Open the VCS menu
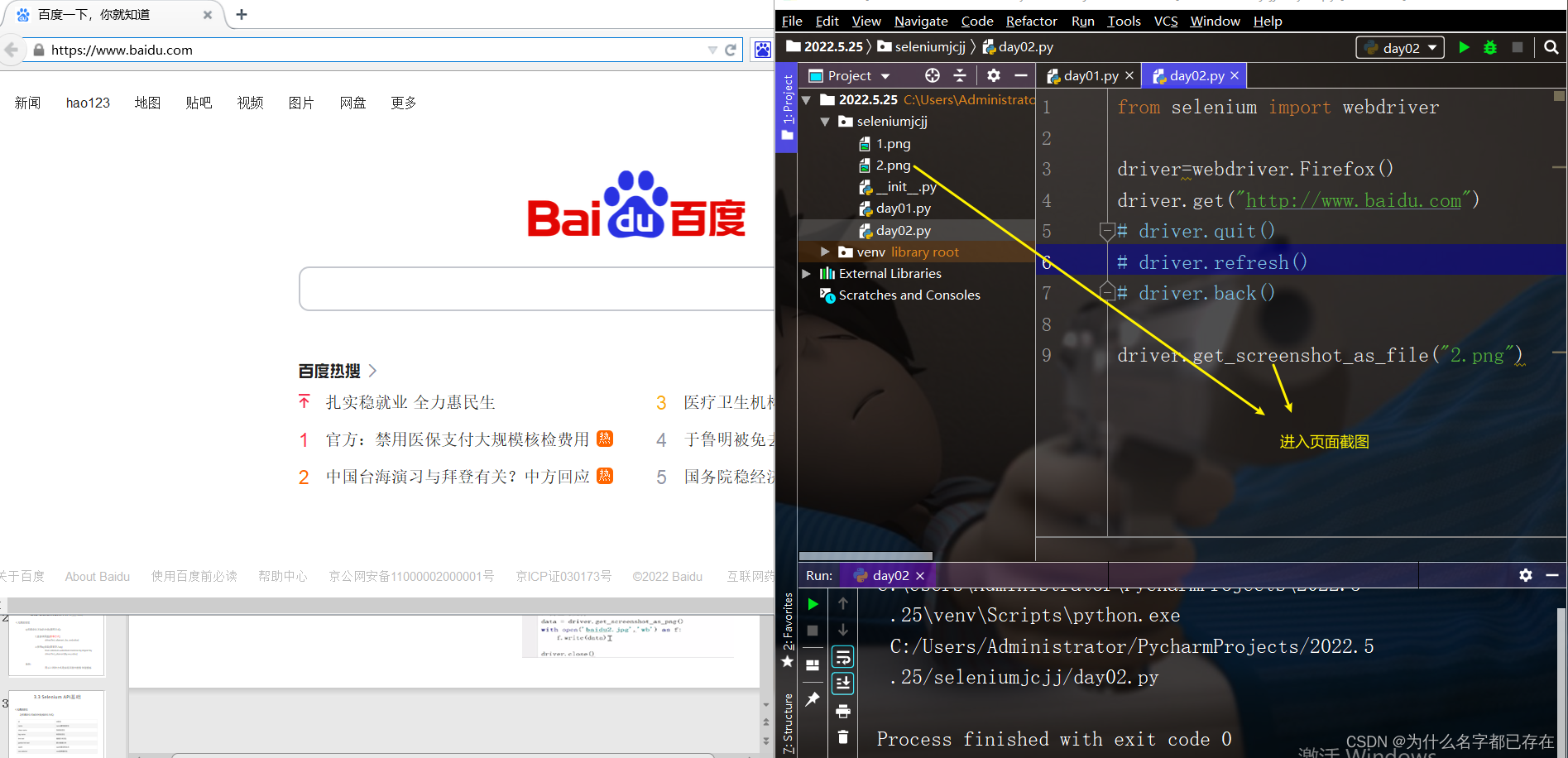 tap(1166, 21)
